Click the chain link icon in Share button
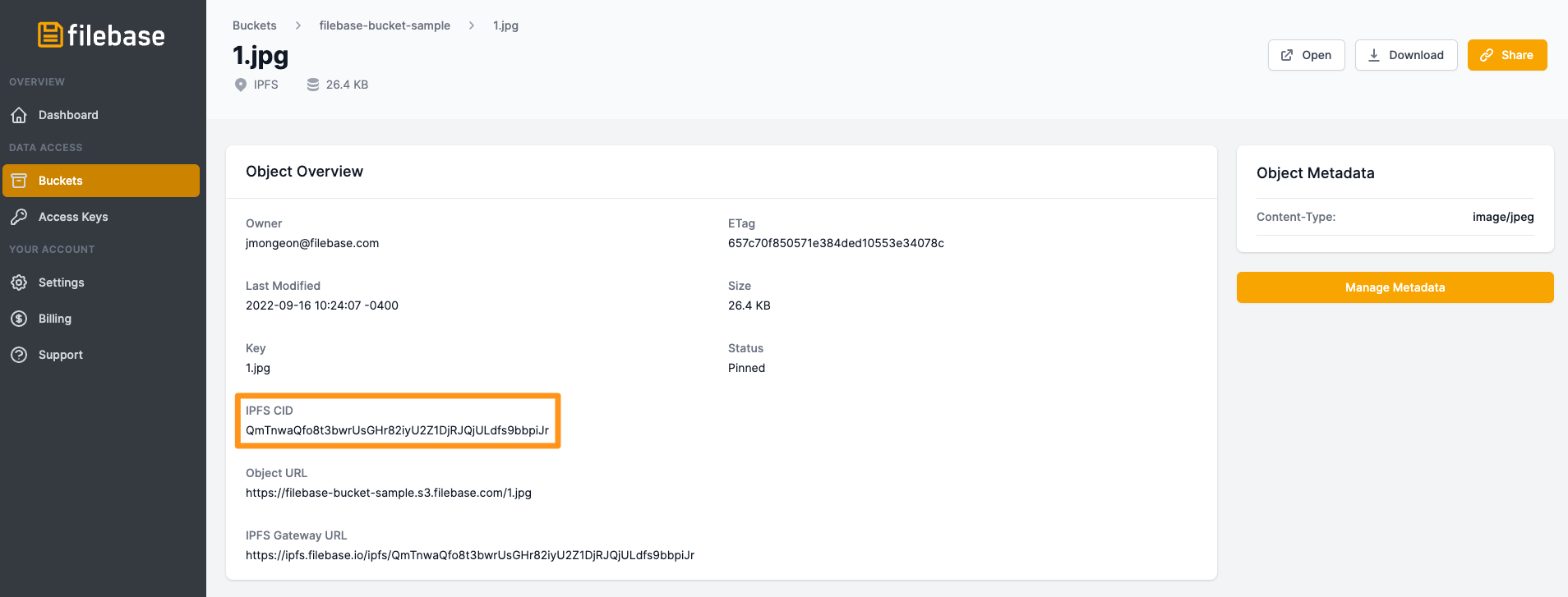The height and width of the screenshot is (597, 1568). click(1487, 55)
